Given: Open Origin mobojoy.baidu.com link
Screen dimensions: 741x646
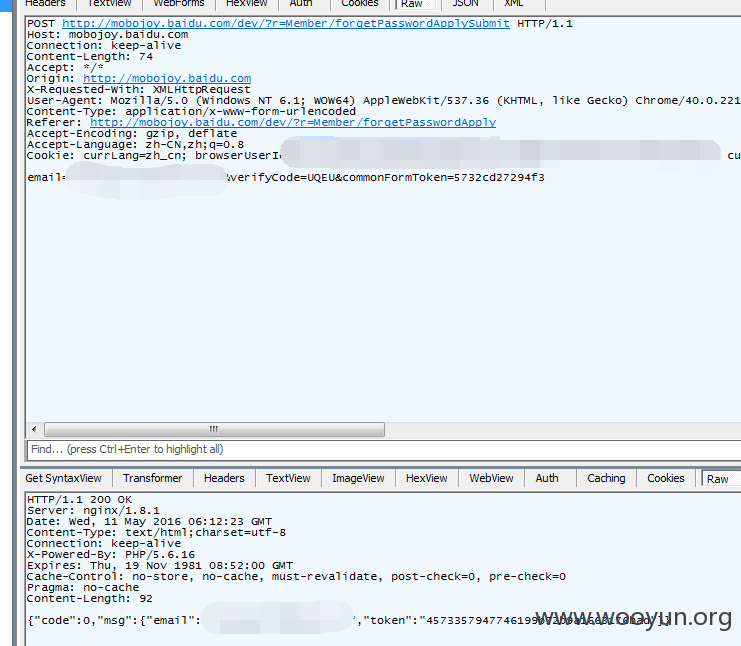Looking at the screenshot, I should pyautogui.click(x=167, y=78).
